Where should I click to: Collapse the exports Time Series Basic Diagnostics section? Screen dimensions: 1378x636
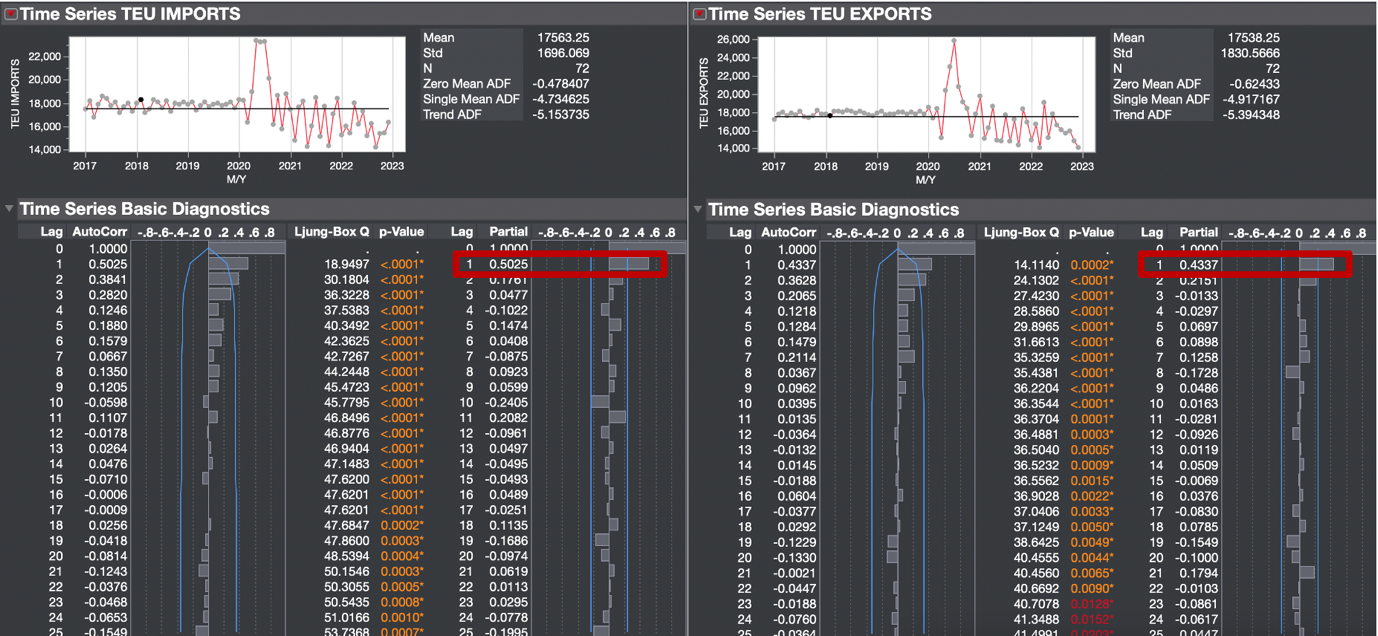pyautogui.click(x=697, y=209)
